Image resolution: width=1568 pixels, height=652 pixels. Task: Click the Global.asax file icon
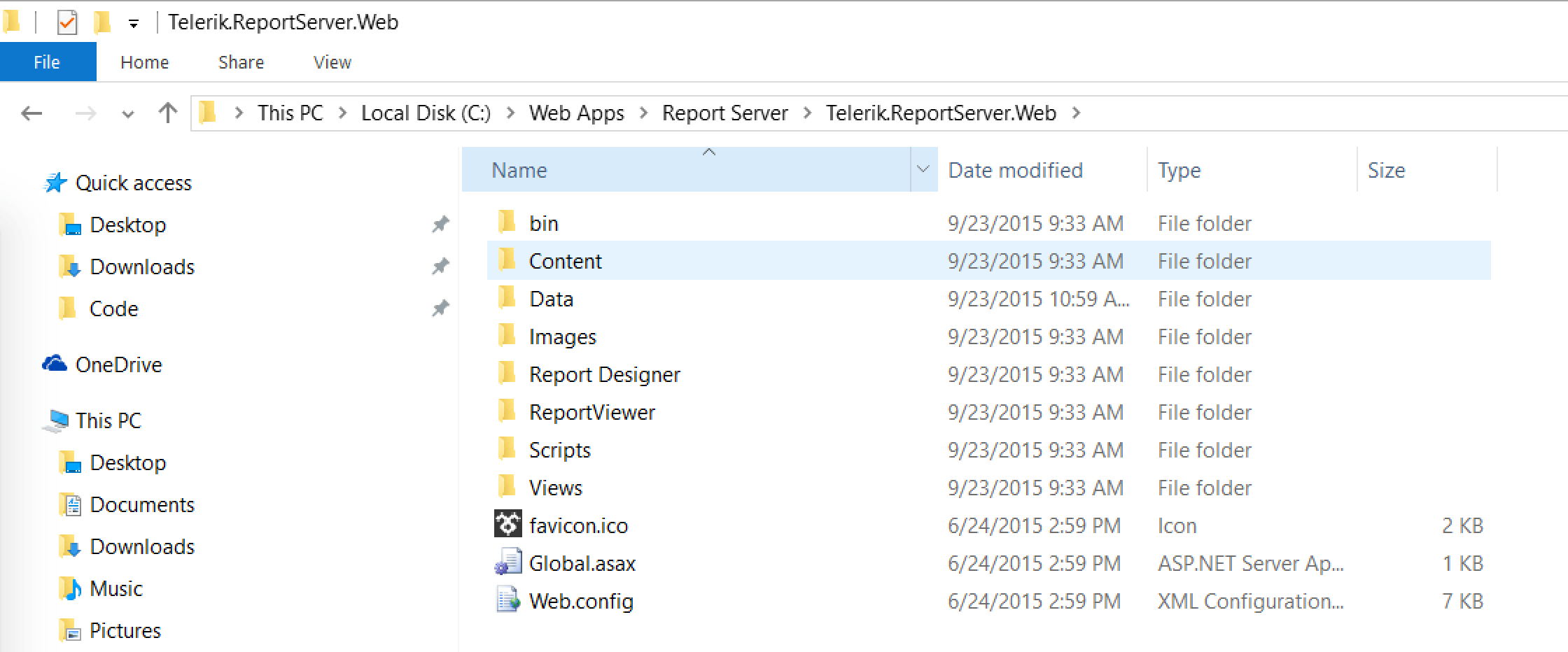pos(507,562)
